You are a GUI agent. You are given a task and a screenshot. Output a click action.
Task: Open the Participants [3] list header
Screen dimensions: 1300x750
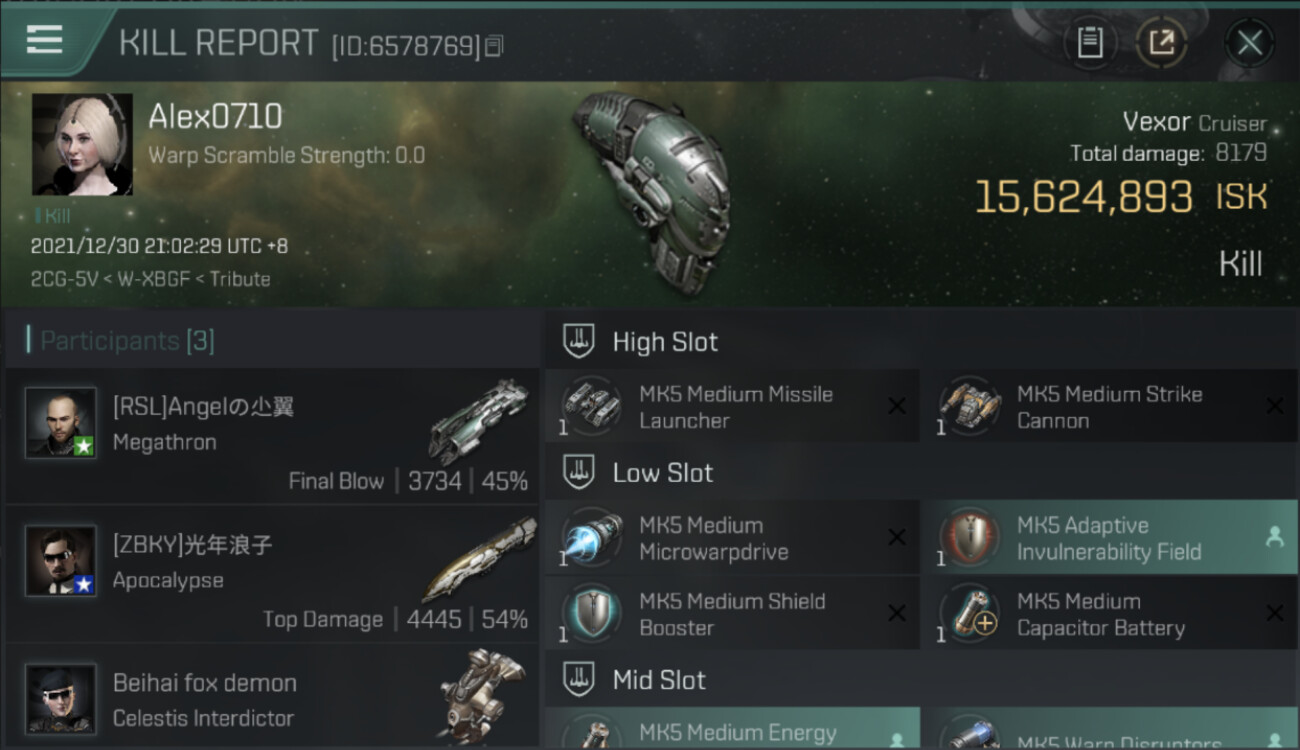(x=127, y=341)
